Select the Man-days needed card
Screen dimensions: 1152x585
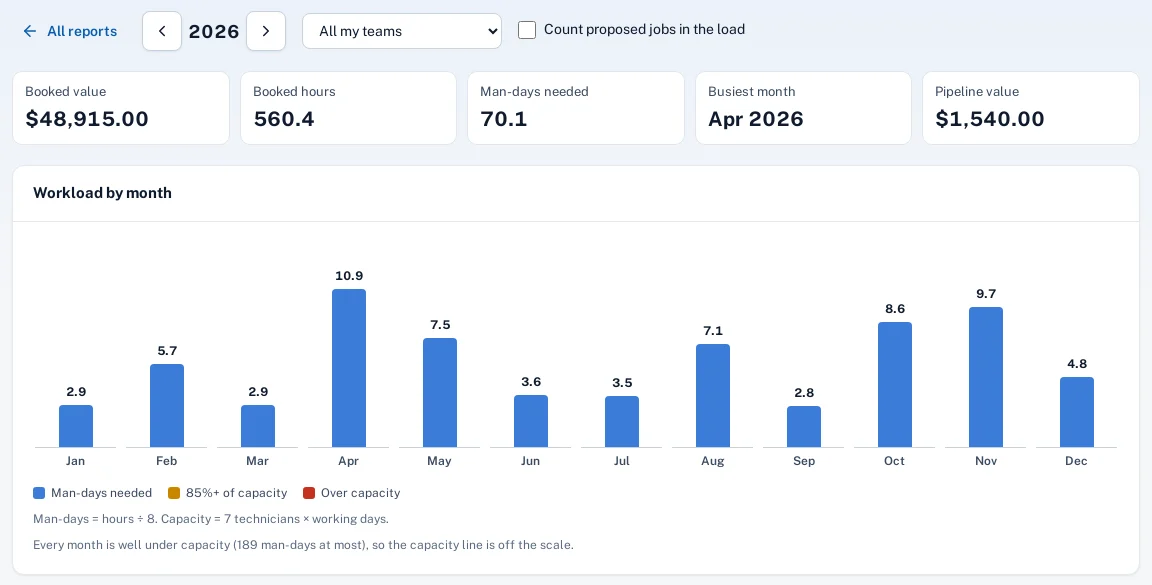576,108
